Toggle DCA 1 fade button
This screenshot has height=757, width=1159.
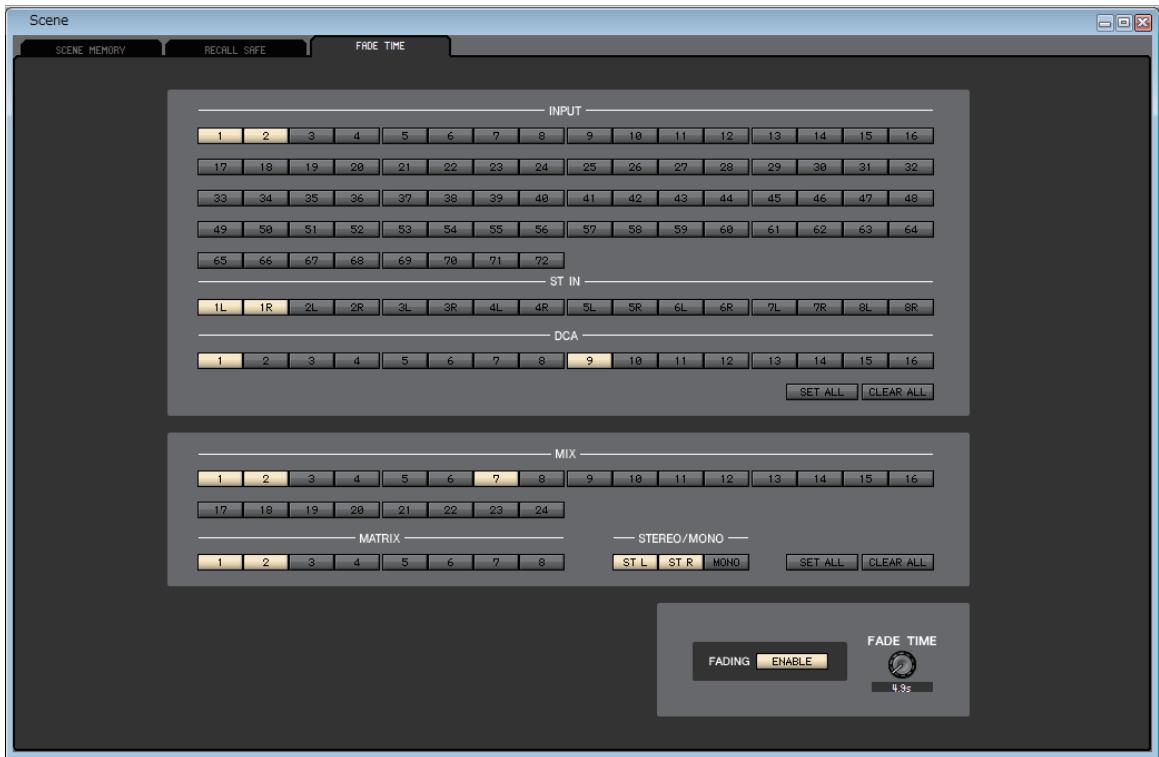(x=220, y=361)
